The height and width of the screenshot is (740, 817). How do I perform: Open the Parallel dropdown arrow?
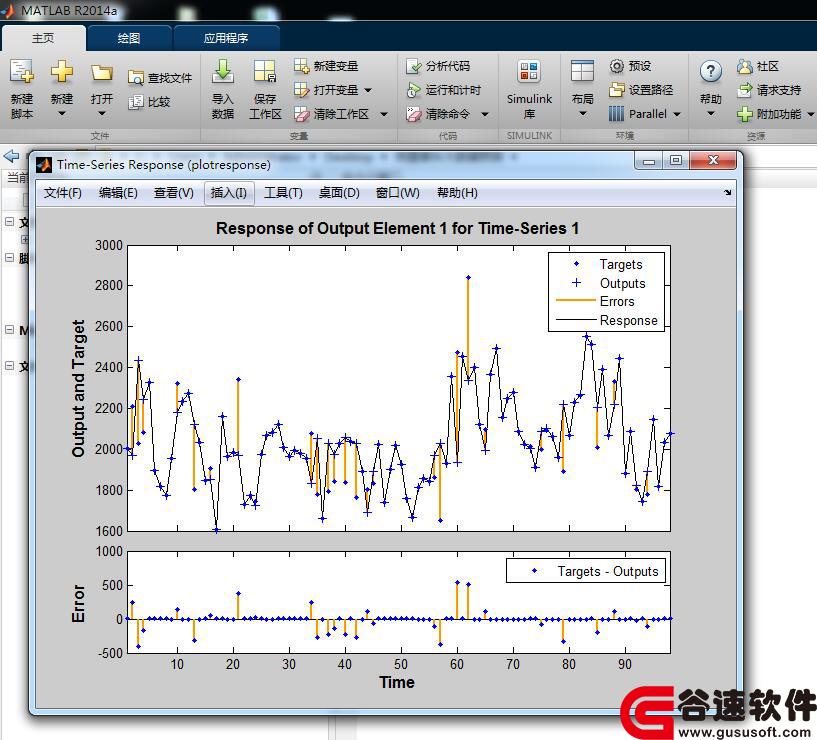pos(677,114)
